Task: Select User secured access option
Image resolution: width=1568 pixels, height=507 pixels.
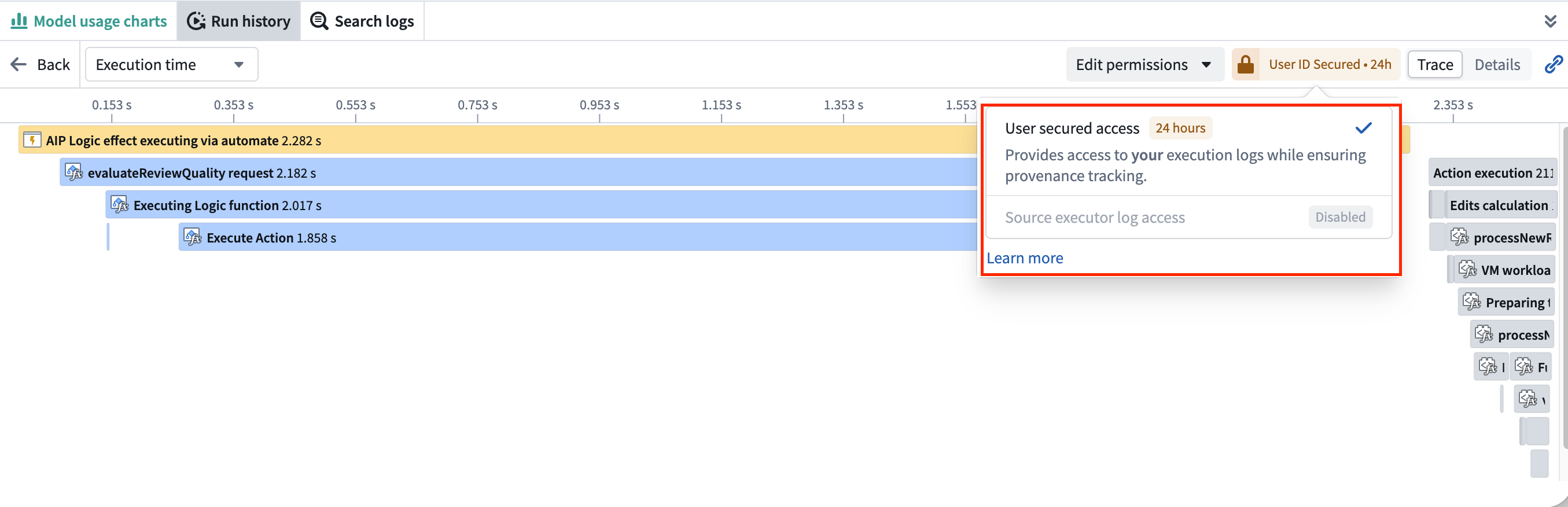Action: click(1188, 152)
